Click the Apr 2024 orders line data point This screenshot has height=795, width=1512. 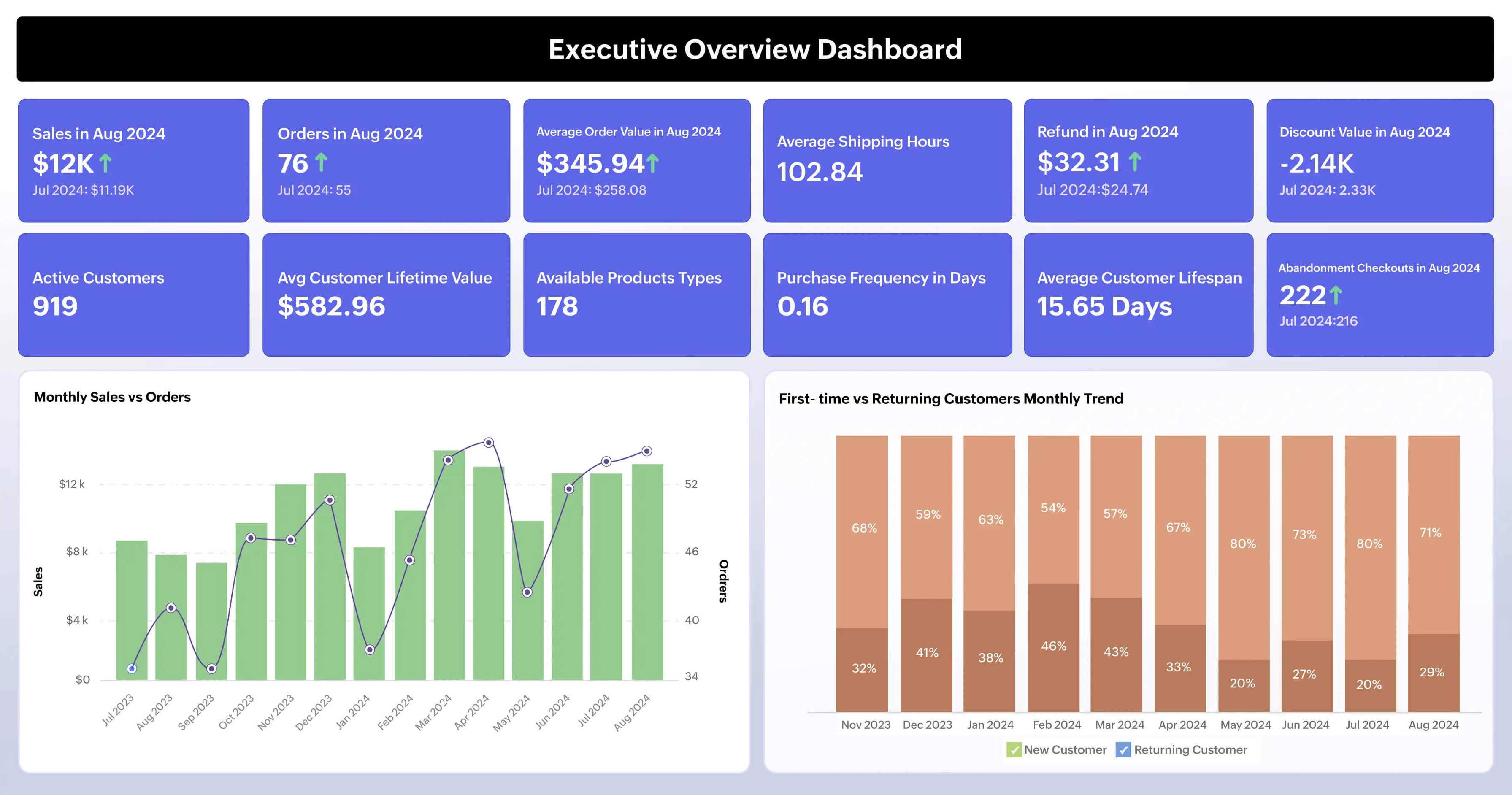point(488,442)
